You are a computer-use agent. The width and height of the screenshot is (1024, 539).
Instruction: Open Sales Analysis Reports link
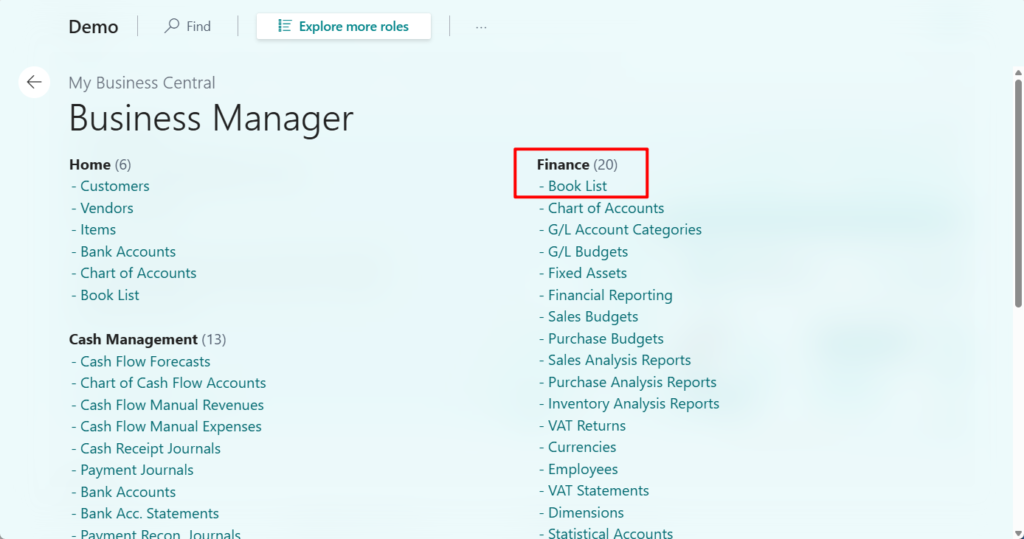point(619,360)
